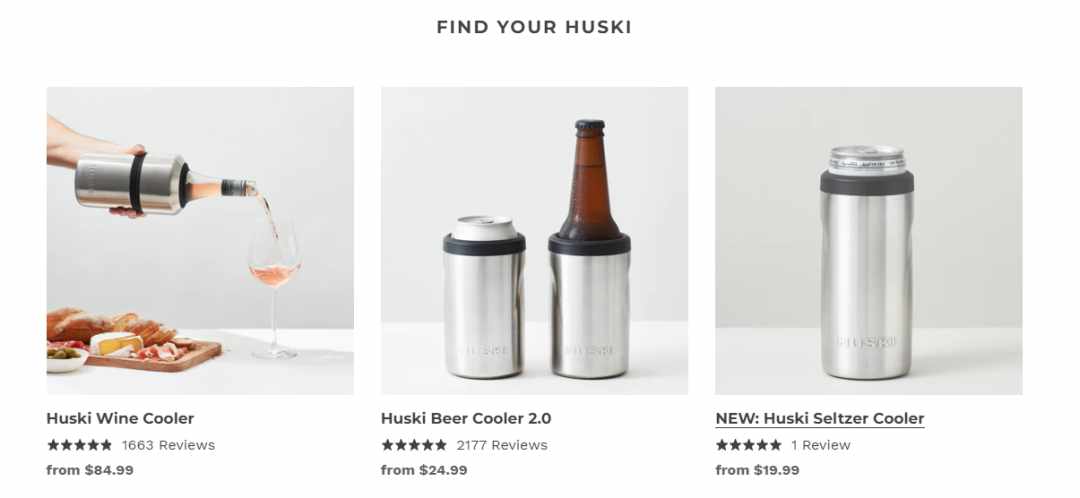
Task: Click the engraved logo on the seltzer cooler
Action: pyautogui.click(x=866, y=342)
